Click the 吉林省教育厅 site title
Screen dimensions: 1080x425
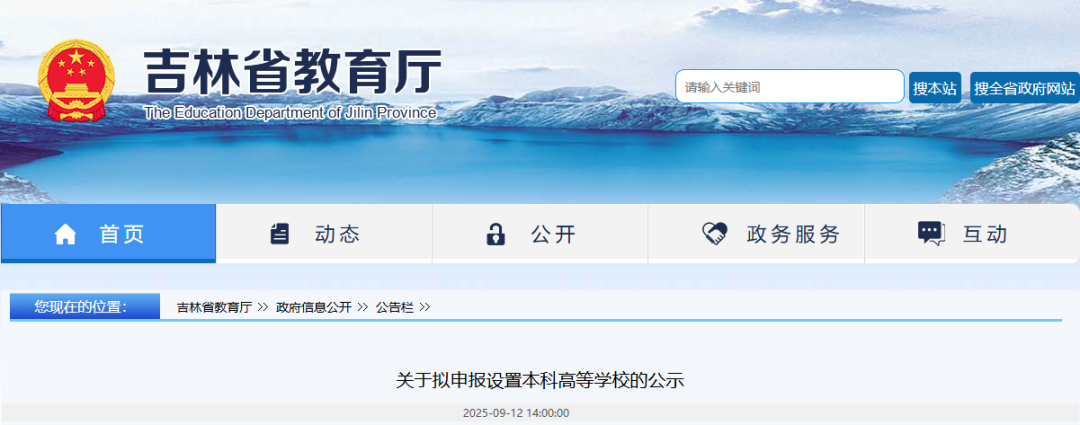pos(292,71)
